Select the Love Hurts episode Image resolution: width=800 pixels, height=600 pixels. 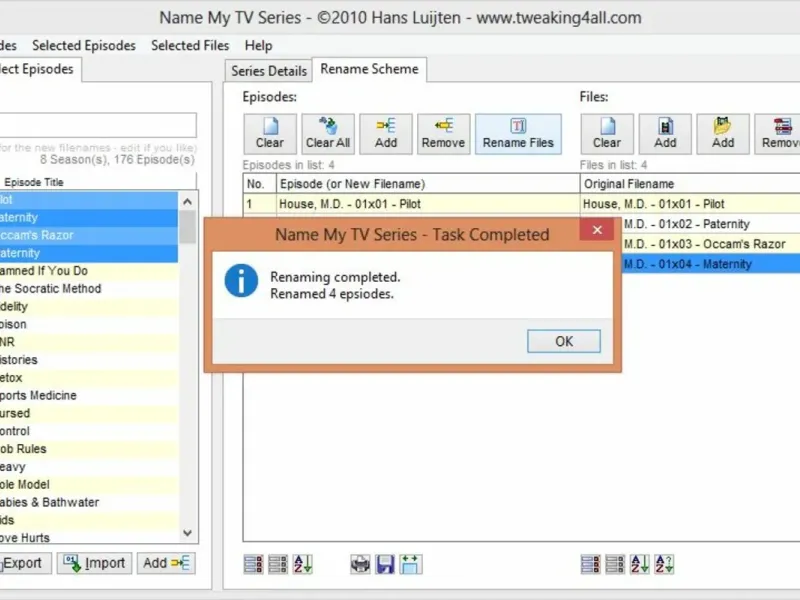[89, 537]
